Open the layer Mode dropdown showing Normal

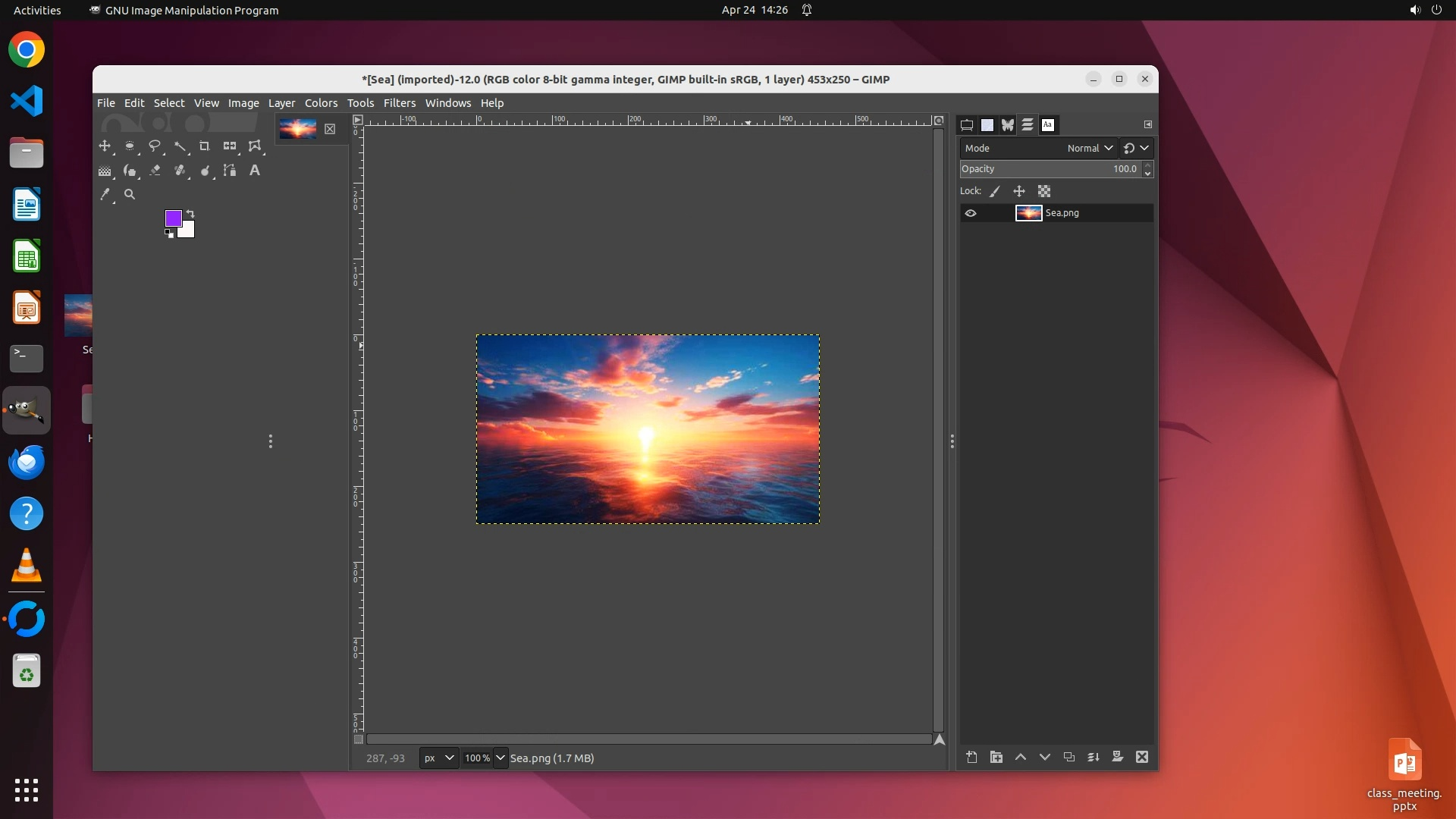coord(1090,148)
